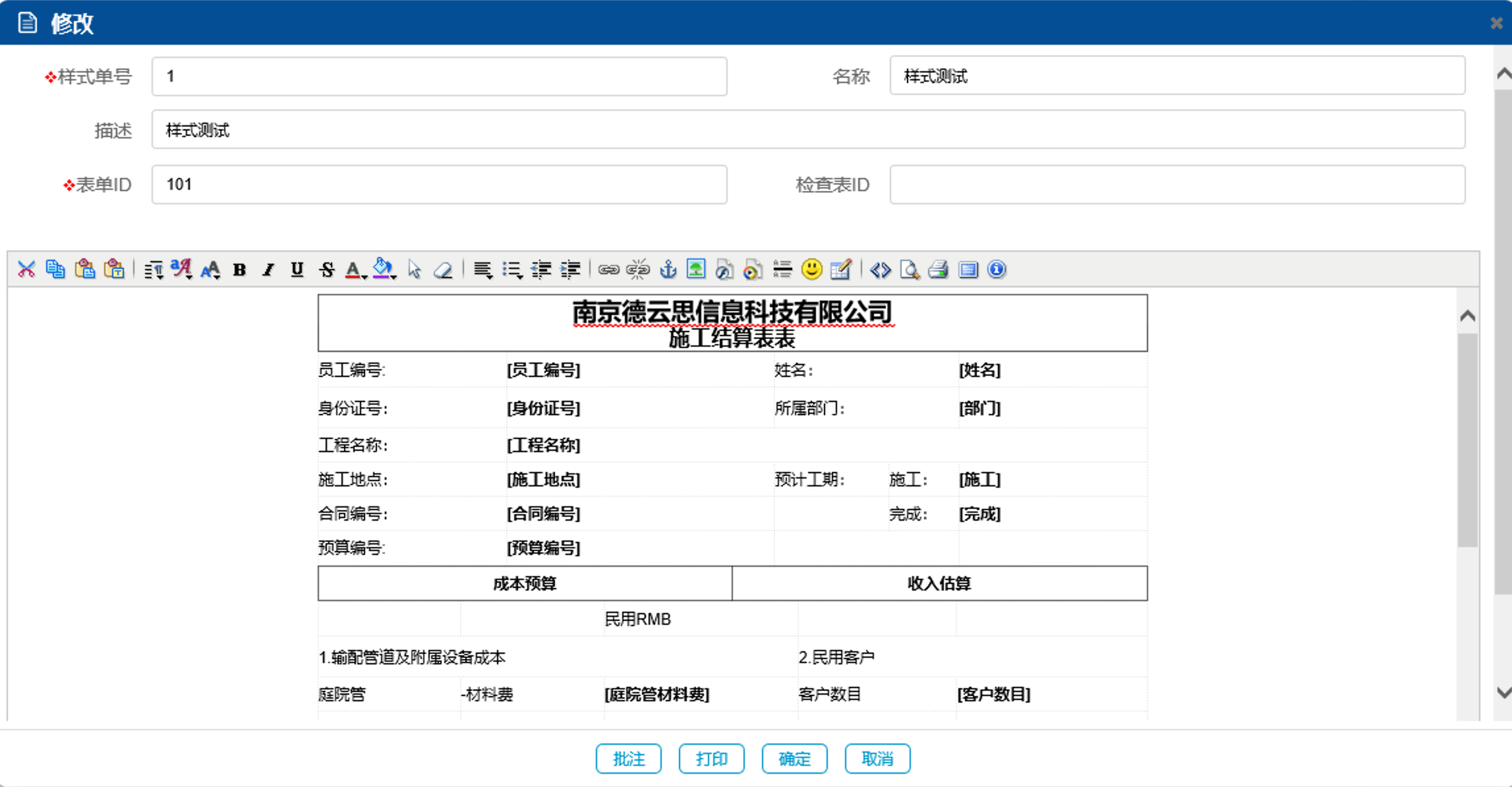Toggle bold formatting
The image size is (1512, 787).
pyautogui.click(x=240, y=270)
